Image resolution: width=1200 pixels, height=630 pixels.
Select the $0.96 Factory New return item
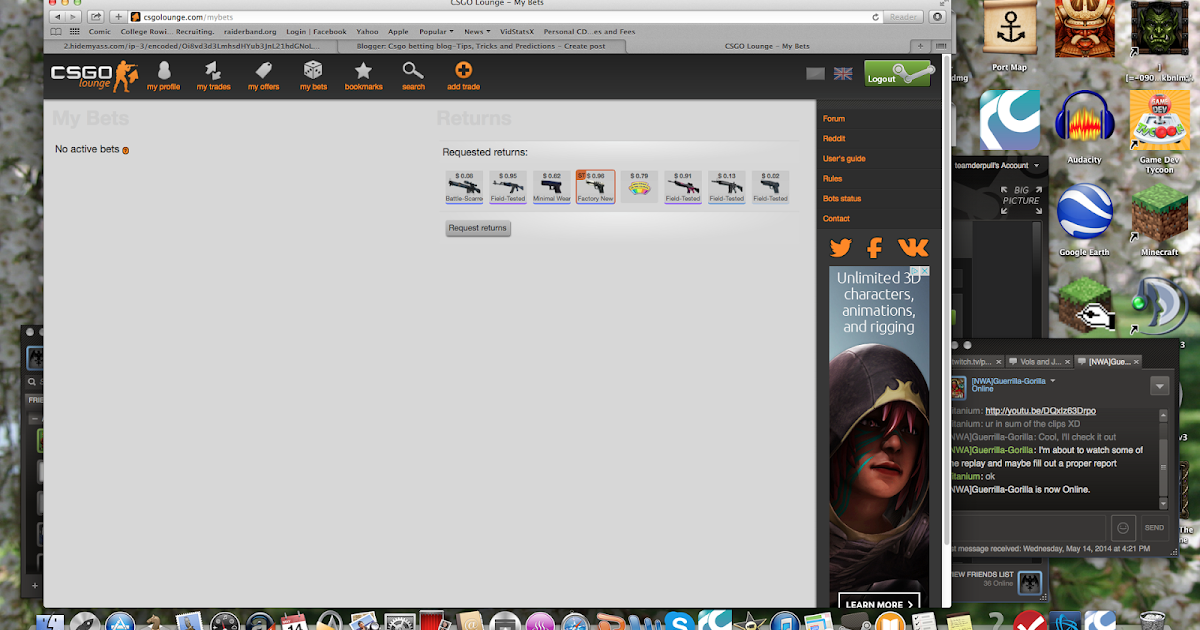[x=595, y=187]
